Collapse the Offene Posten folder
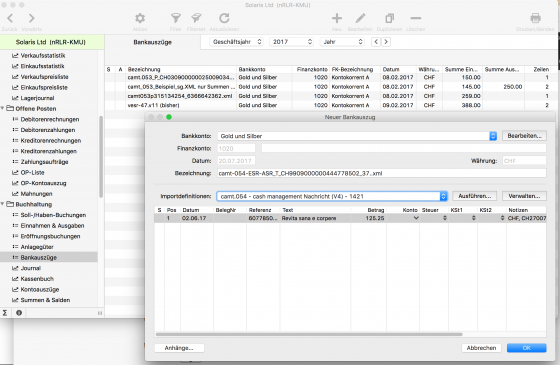Image resolution: width=560 pixels, height=365 pixels. coord(2,108)
